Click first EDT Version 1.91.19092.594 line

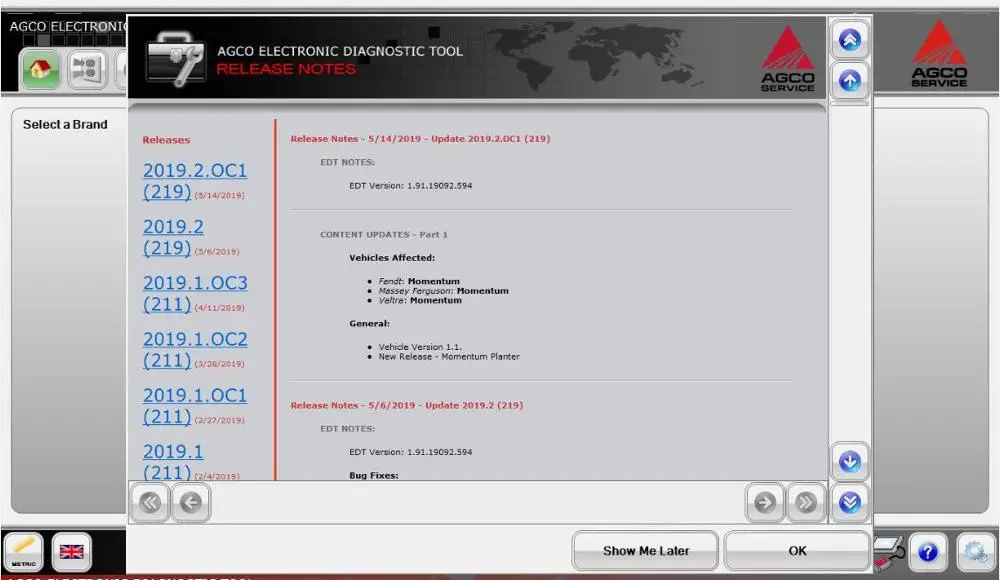click(411, 186)
